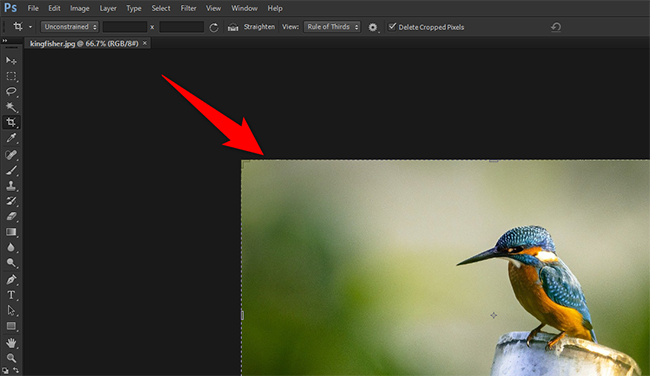This screenshot has width=650, height=376.
Task: Swap foreground and background colors
Action: 16,370
